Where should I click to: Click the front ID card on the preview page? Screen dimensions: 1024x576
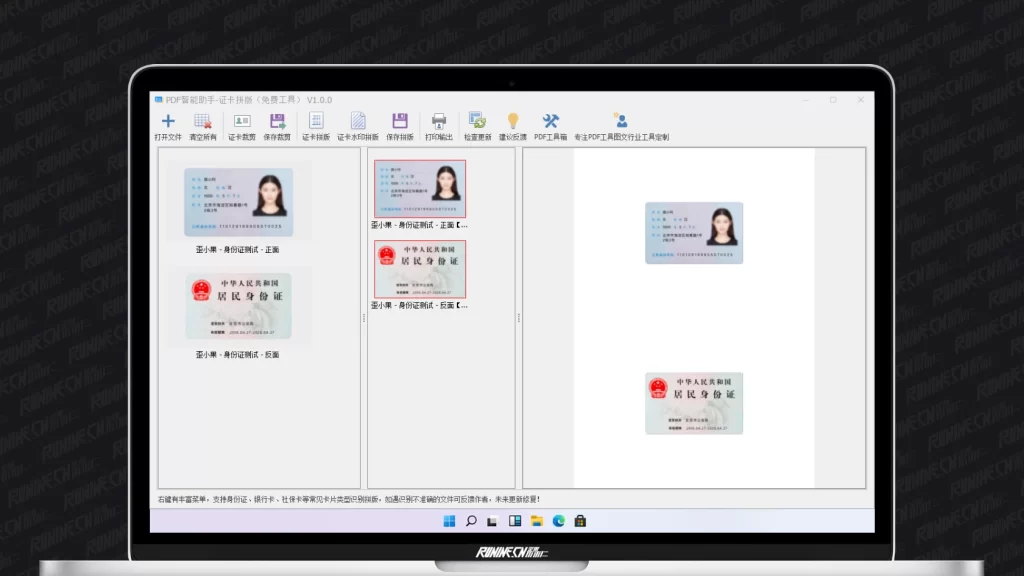(x=694, y=233)
